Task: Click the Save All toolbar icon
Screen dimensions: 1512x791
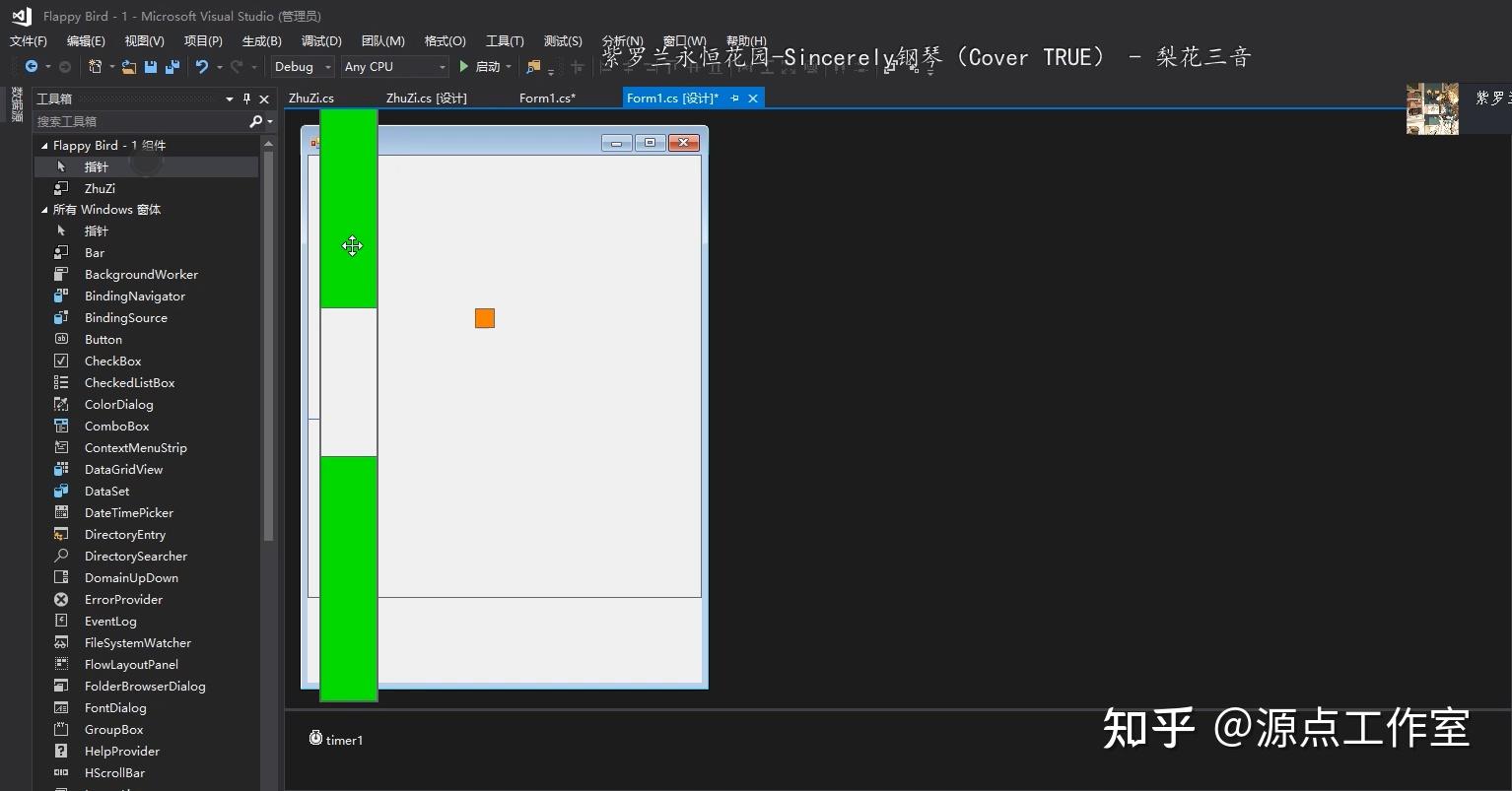Action: pos(171,66)
